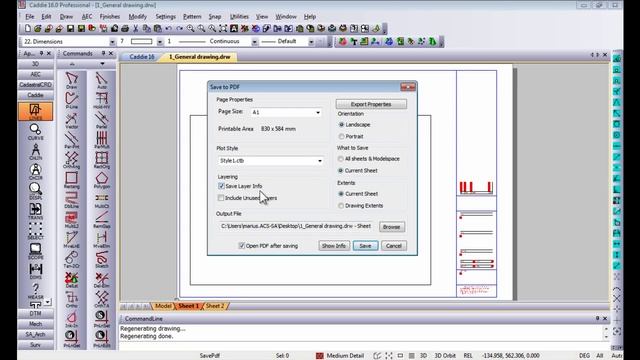Viewport: 640px width, 360px height.
Task: Switch to the Caddie 16 document tab
Action: [142, 57]
